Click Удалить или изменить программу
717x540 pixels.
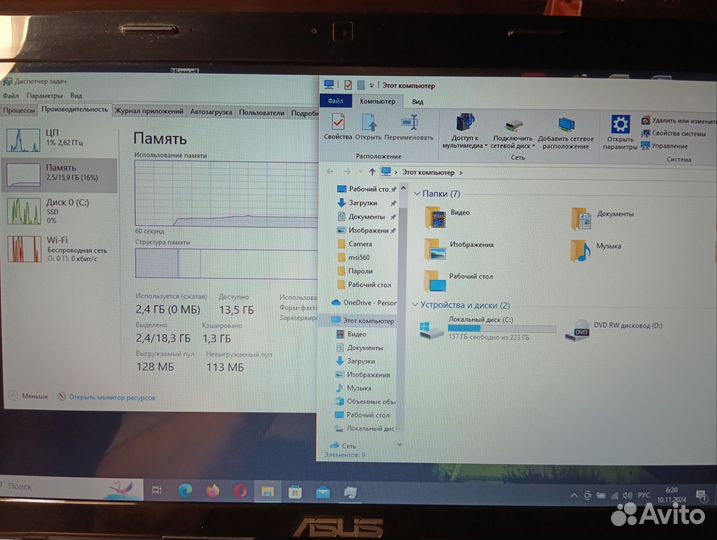[x=679, y=121]
